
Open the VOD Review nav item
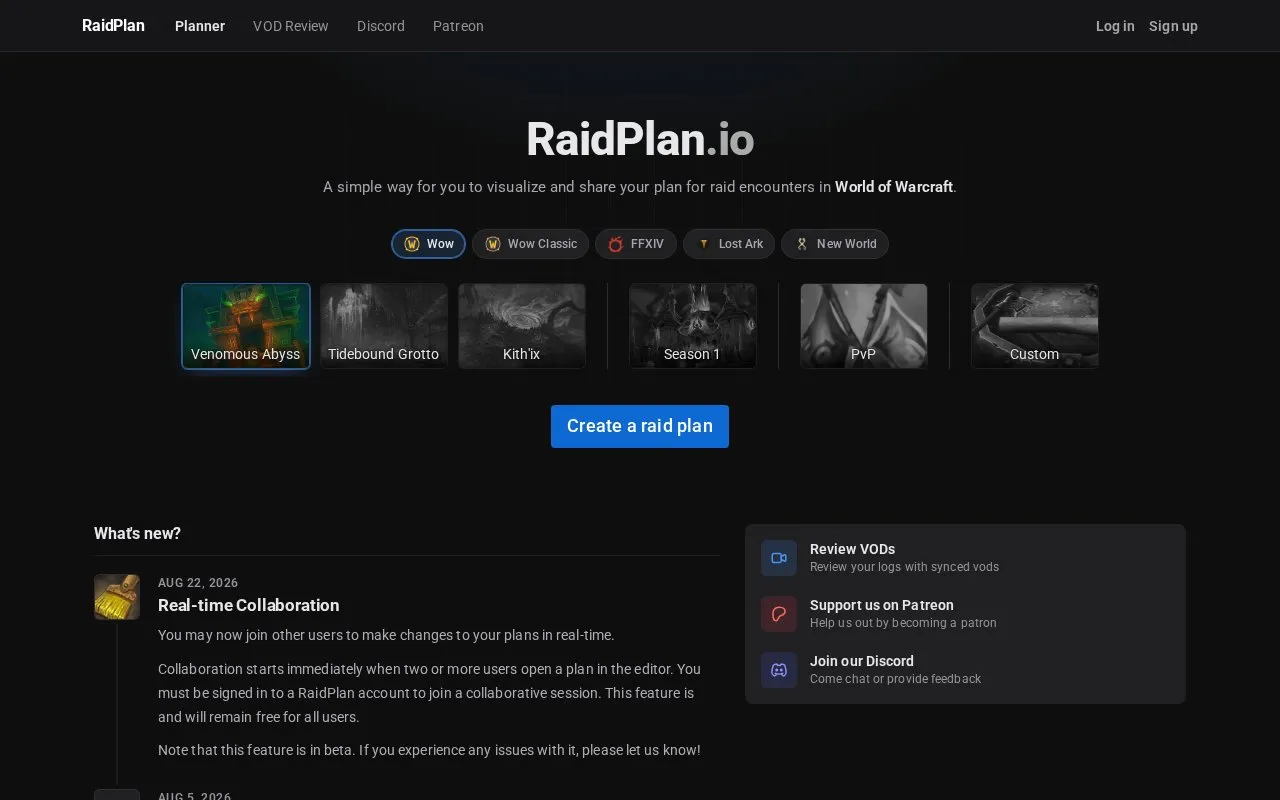(291, 26)
